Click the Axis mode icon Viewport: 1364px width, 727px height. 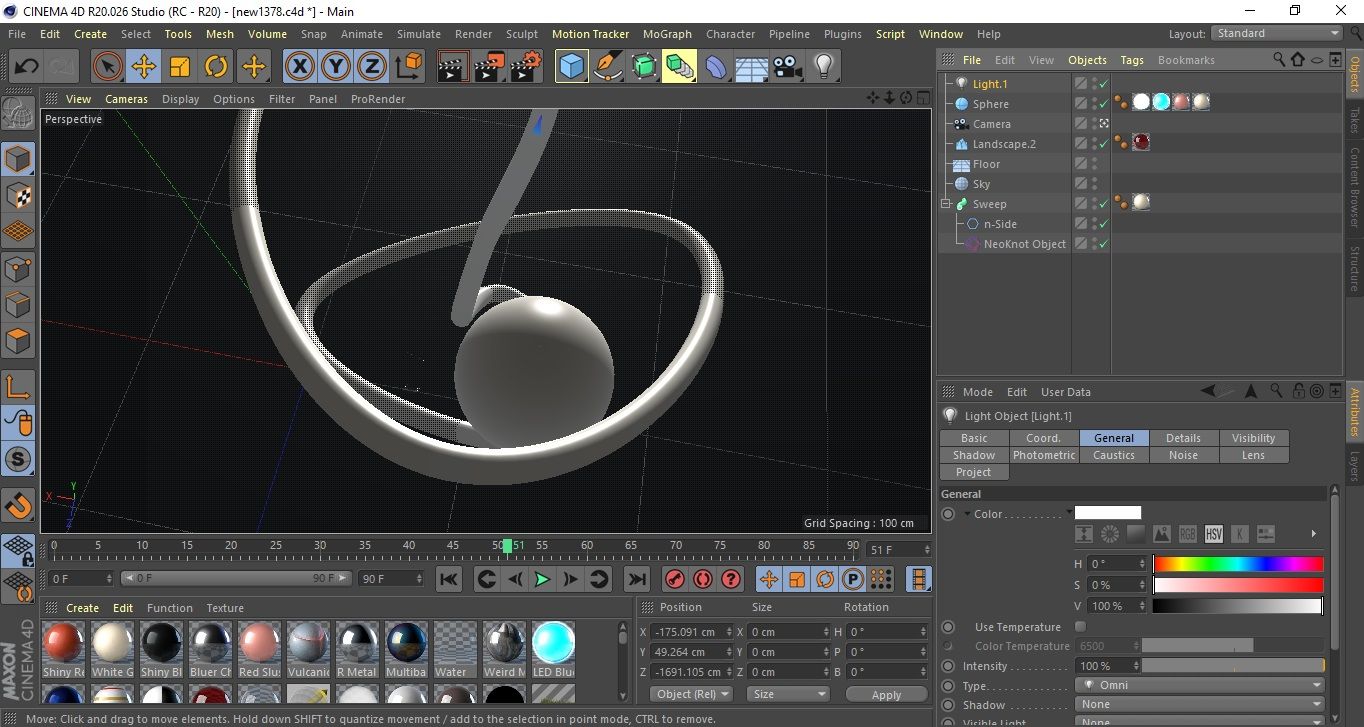click(18, 387)
